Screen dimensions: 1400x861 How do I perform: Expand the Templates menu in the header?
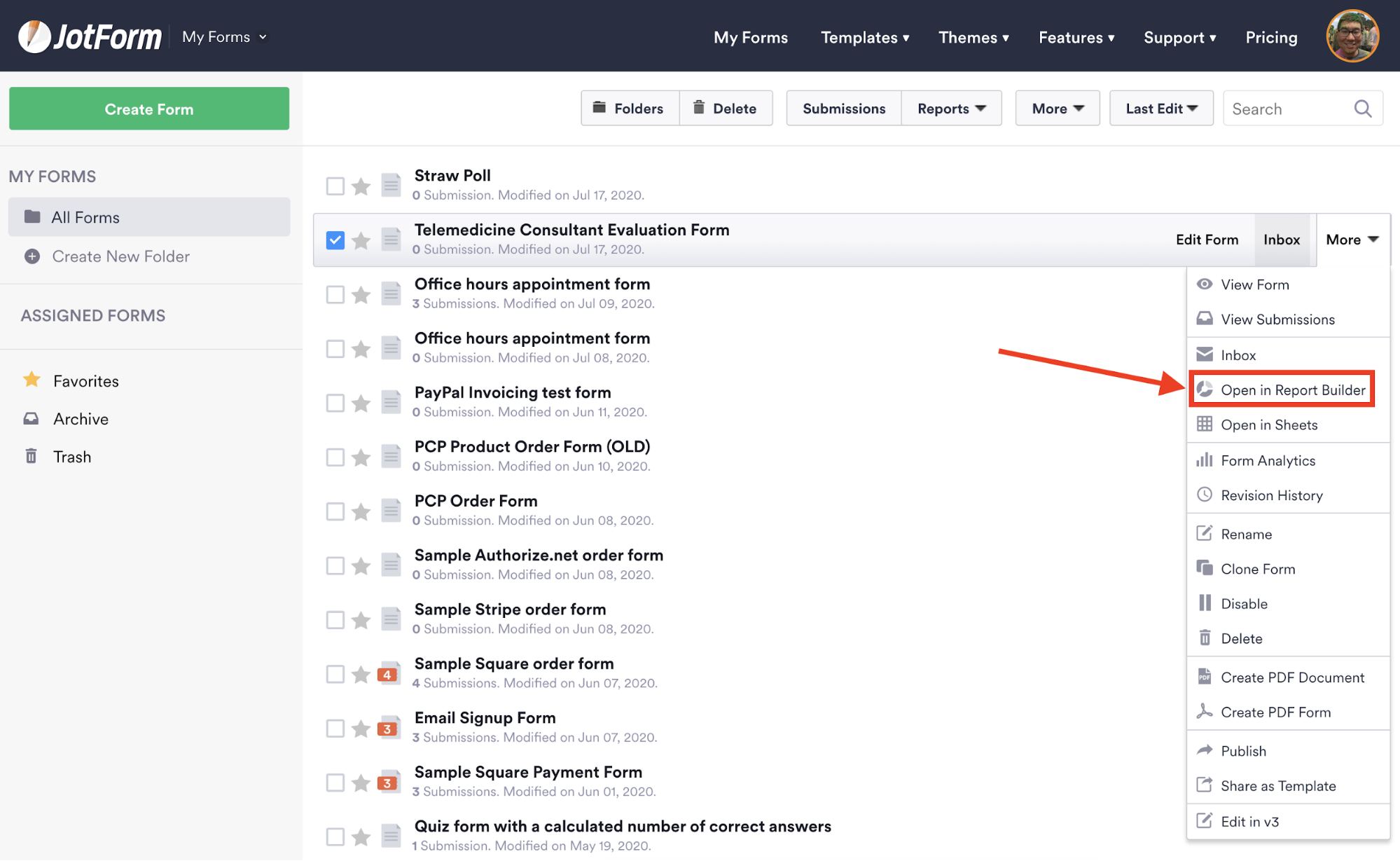point(864,37)
